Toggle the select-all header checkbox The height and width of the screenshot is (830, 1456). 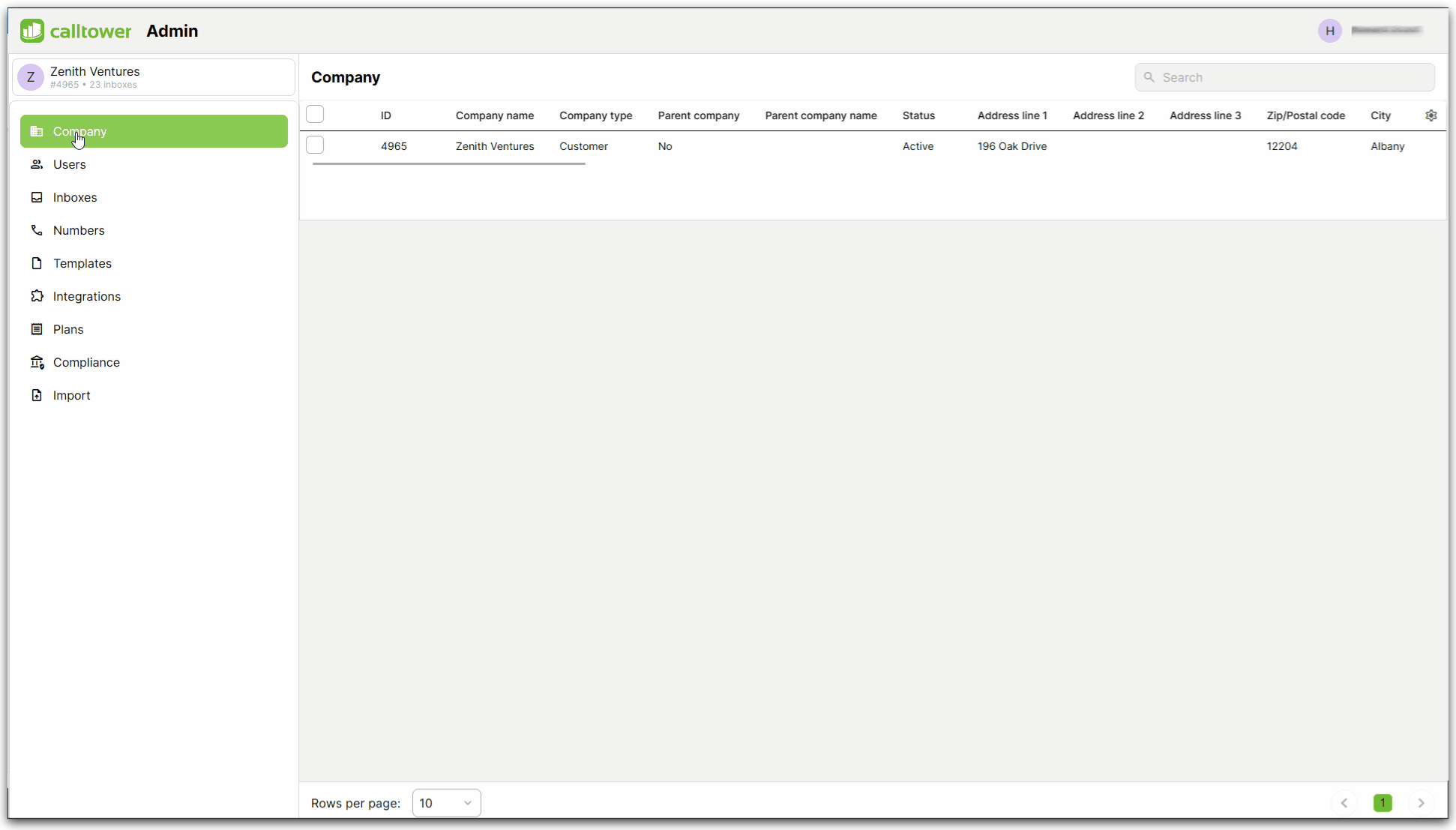[314, 114]
